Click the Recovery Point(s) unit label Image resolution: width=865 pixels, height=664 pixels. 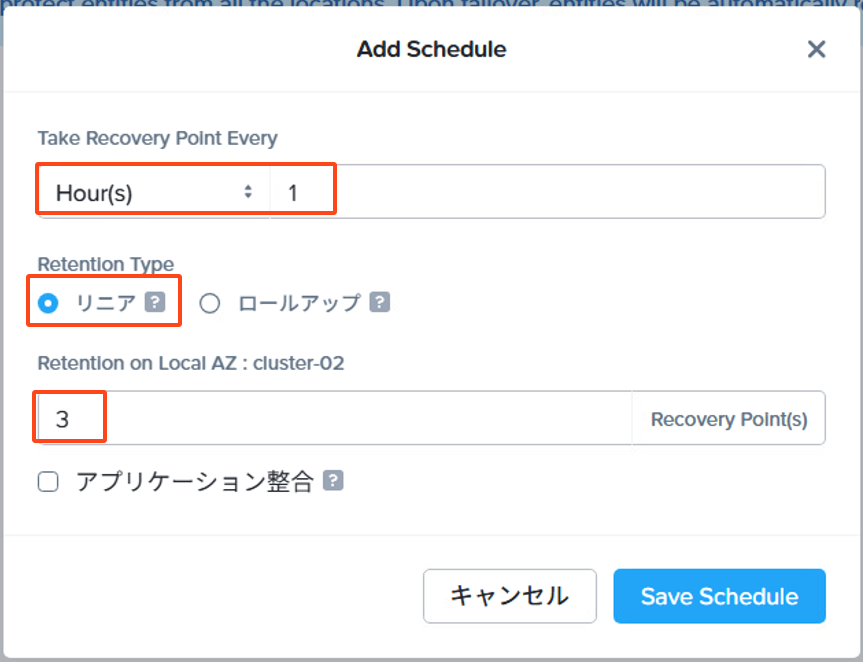click(729, 419)
